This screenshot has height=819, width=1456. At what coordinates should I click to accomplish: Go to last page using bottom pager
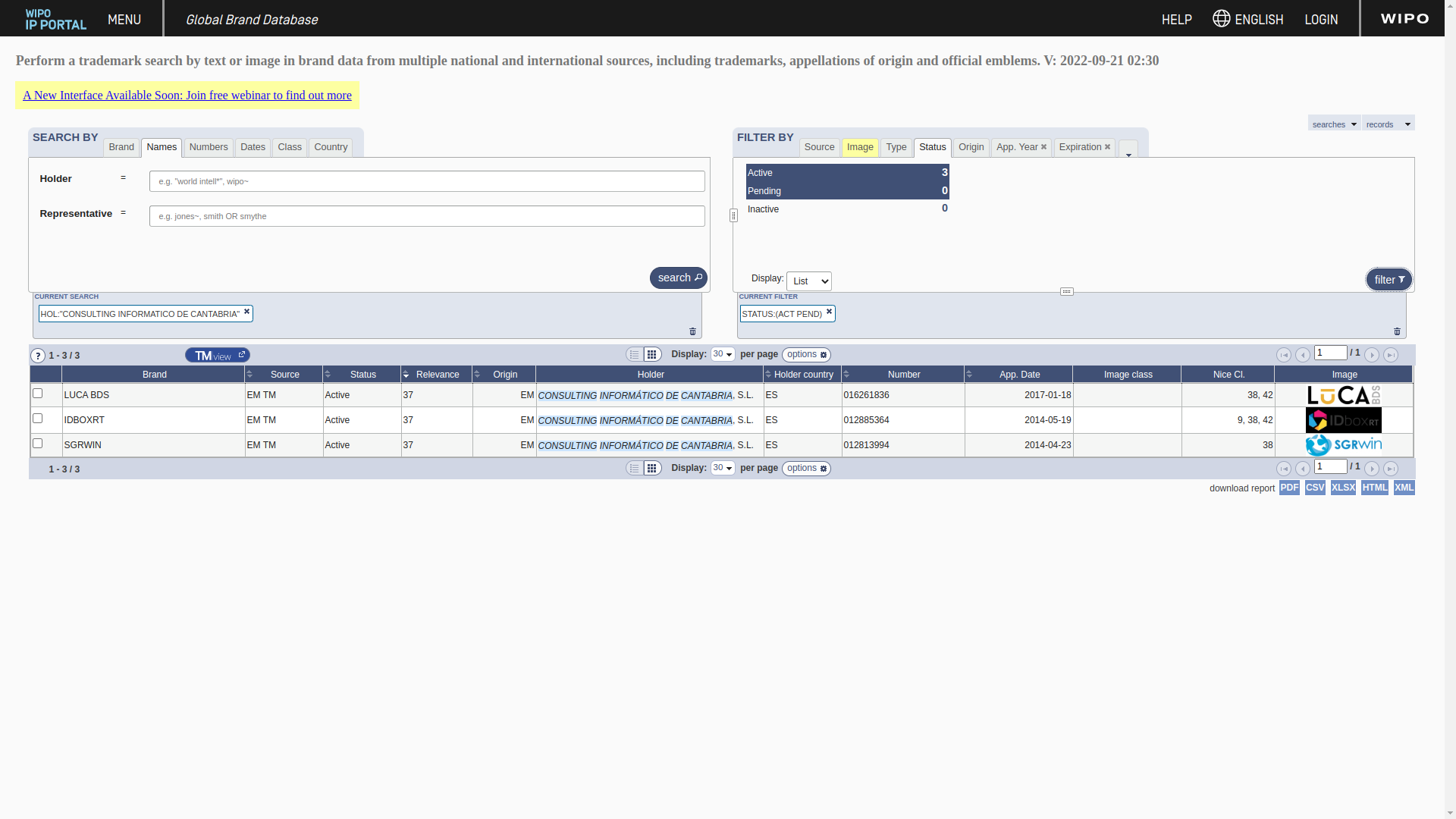(x=1391, y=469)
